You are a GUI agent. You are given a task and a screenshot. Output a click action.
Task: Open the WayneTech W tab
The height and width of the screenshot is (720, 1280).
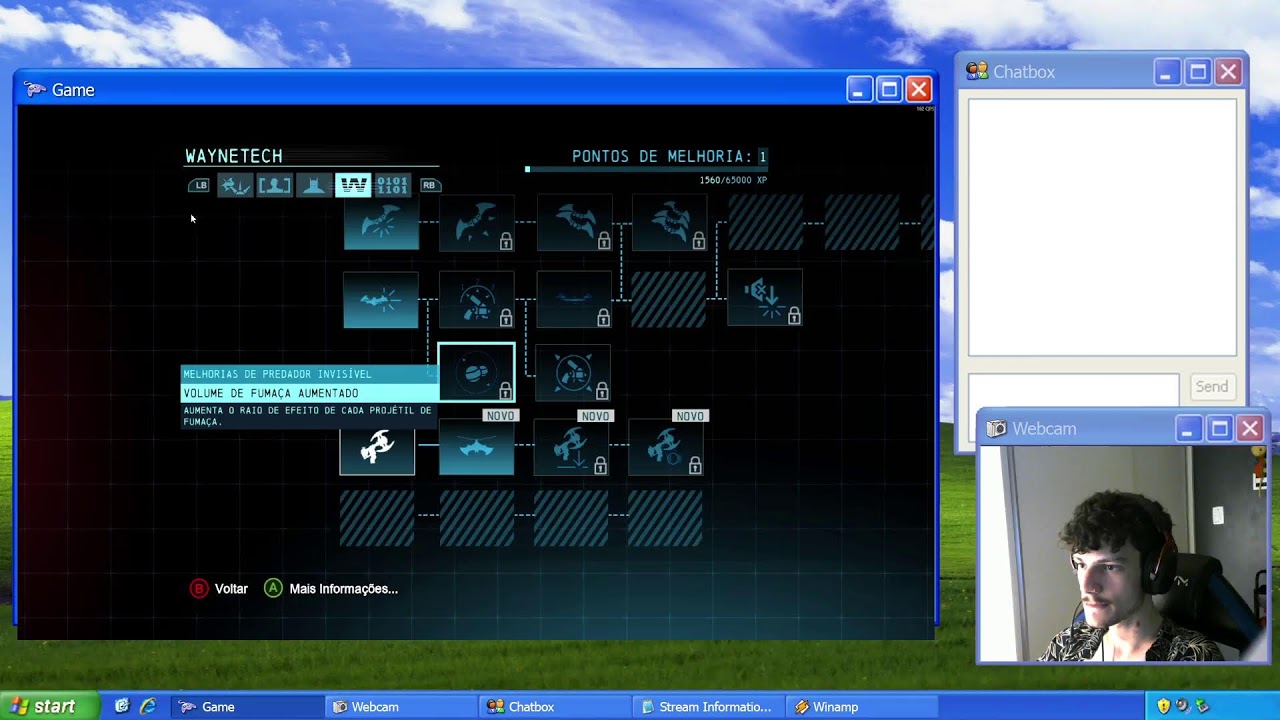353,185
